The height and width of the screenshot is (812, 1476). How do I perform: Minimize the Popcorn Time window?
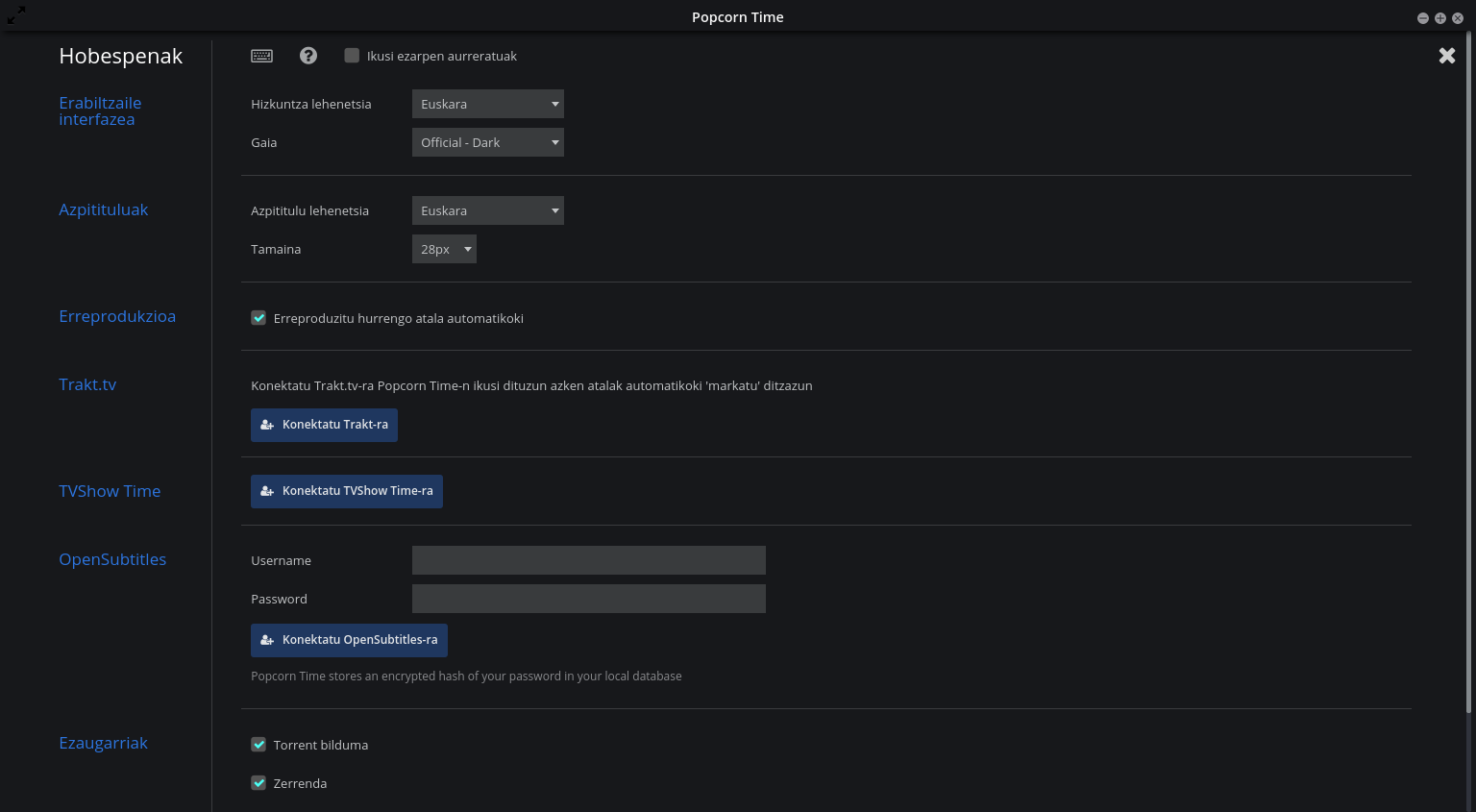(1422, 18)
